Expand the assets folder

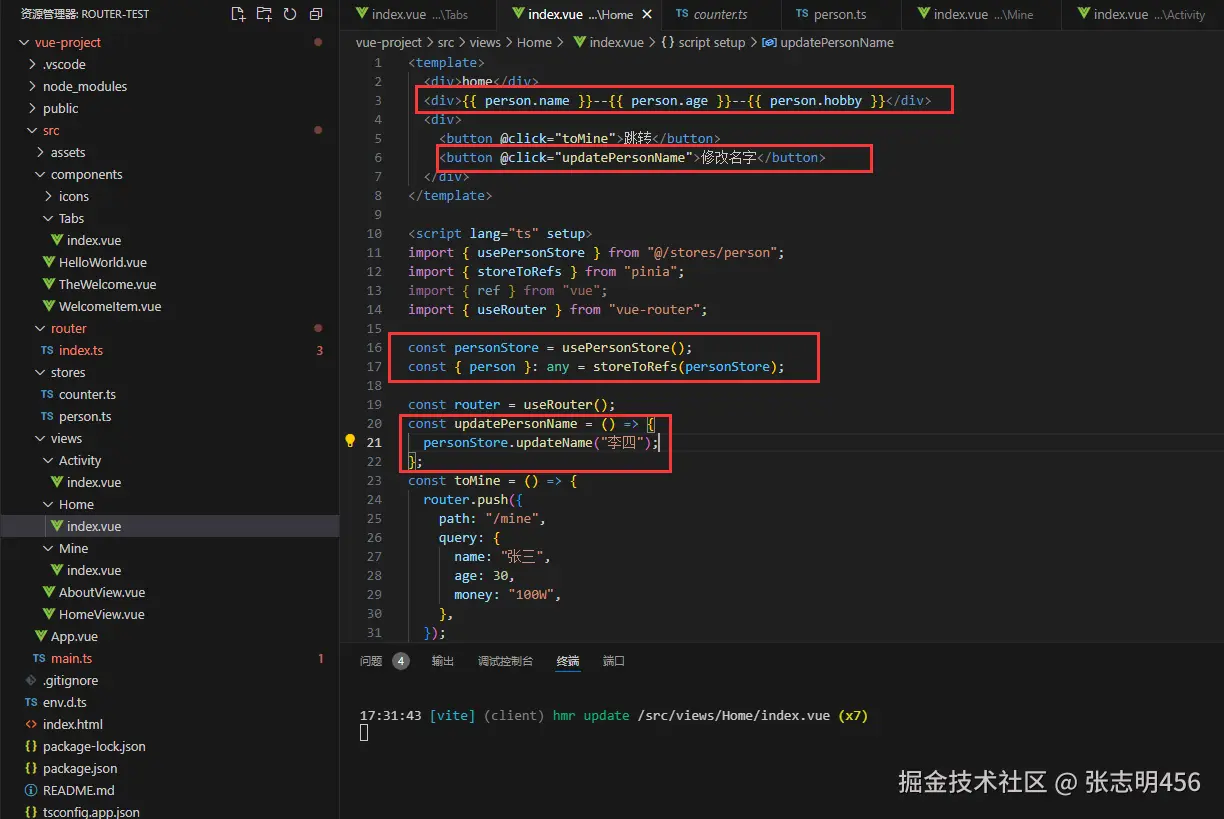pyautogui.click(x=40, y=152)
